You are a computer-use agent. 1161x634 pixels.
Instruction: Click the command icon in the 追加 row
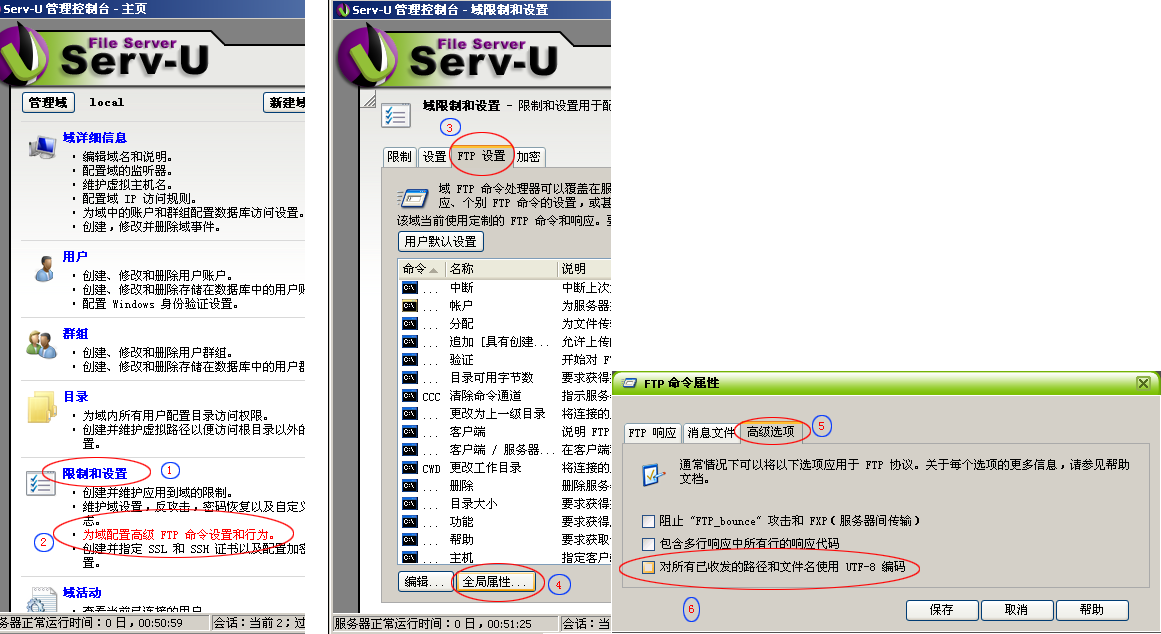coord(409,341)
